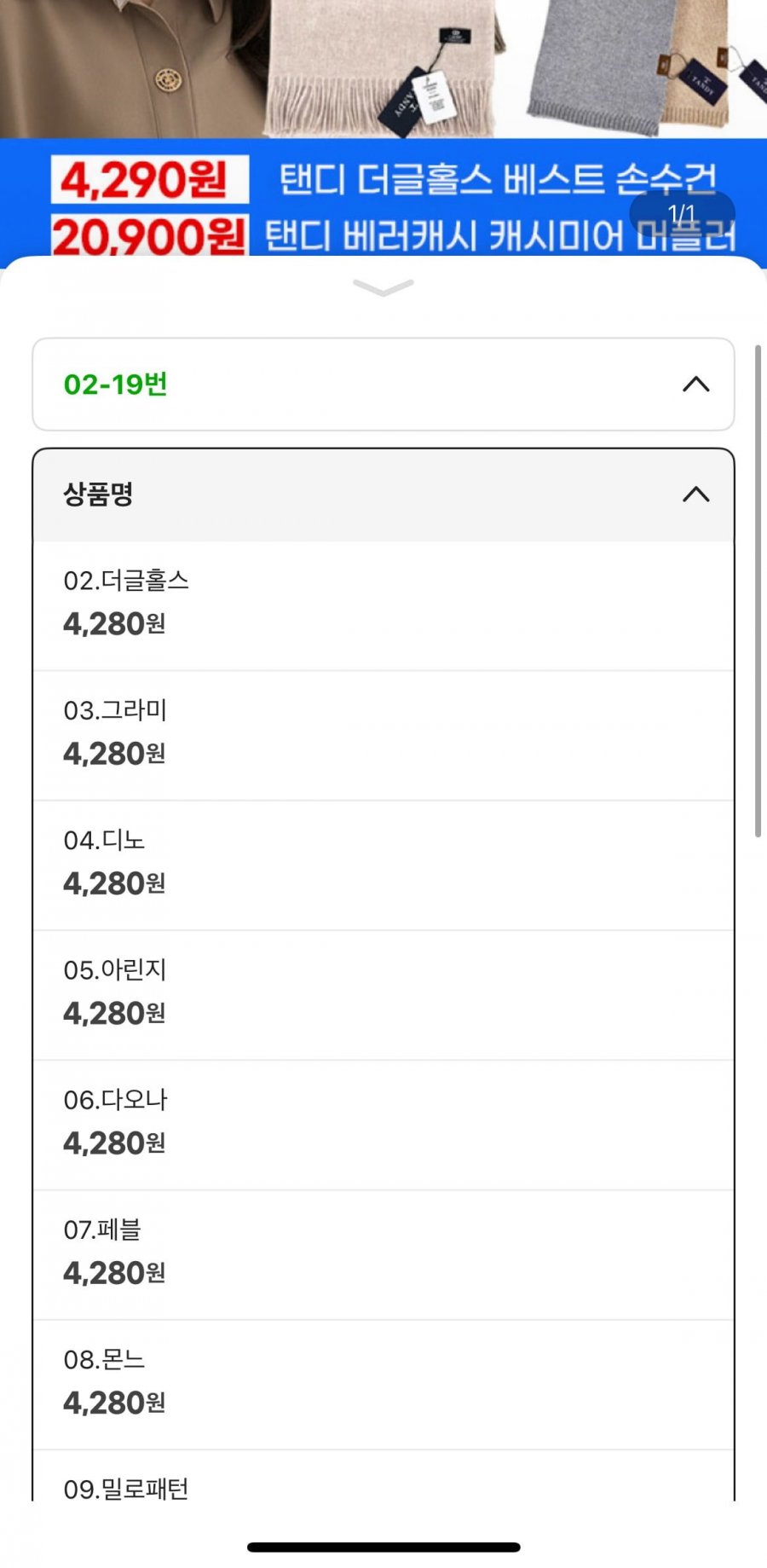
Task: Select option 02.더글홀스
Action: click(383, 605)
